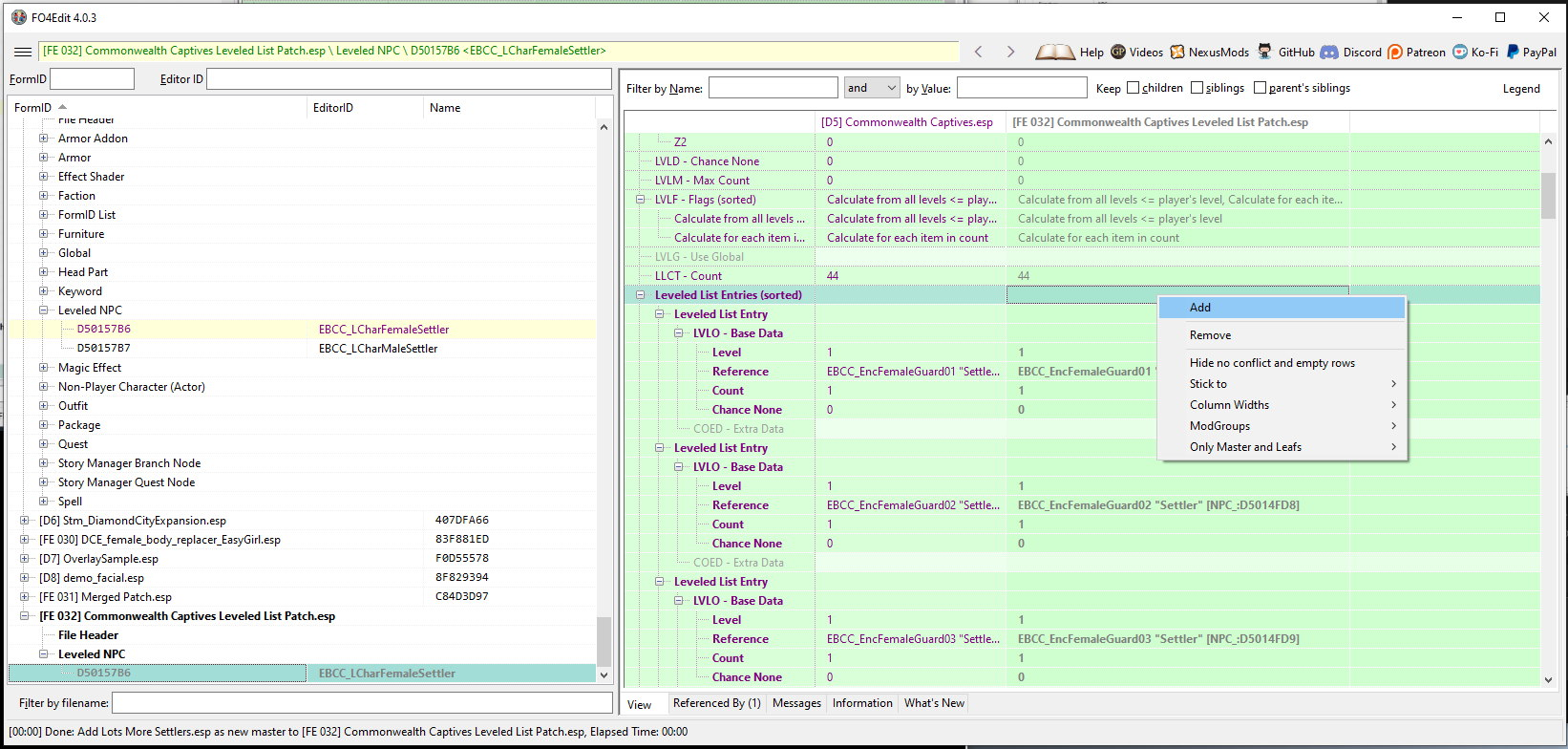
Task: Open the 'and' filter combo box
Action: (x=872, y=88)
